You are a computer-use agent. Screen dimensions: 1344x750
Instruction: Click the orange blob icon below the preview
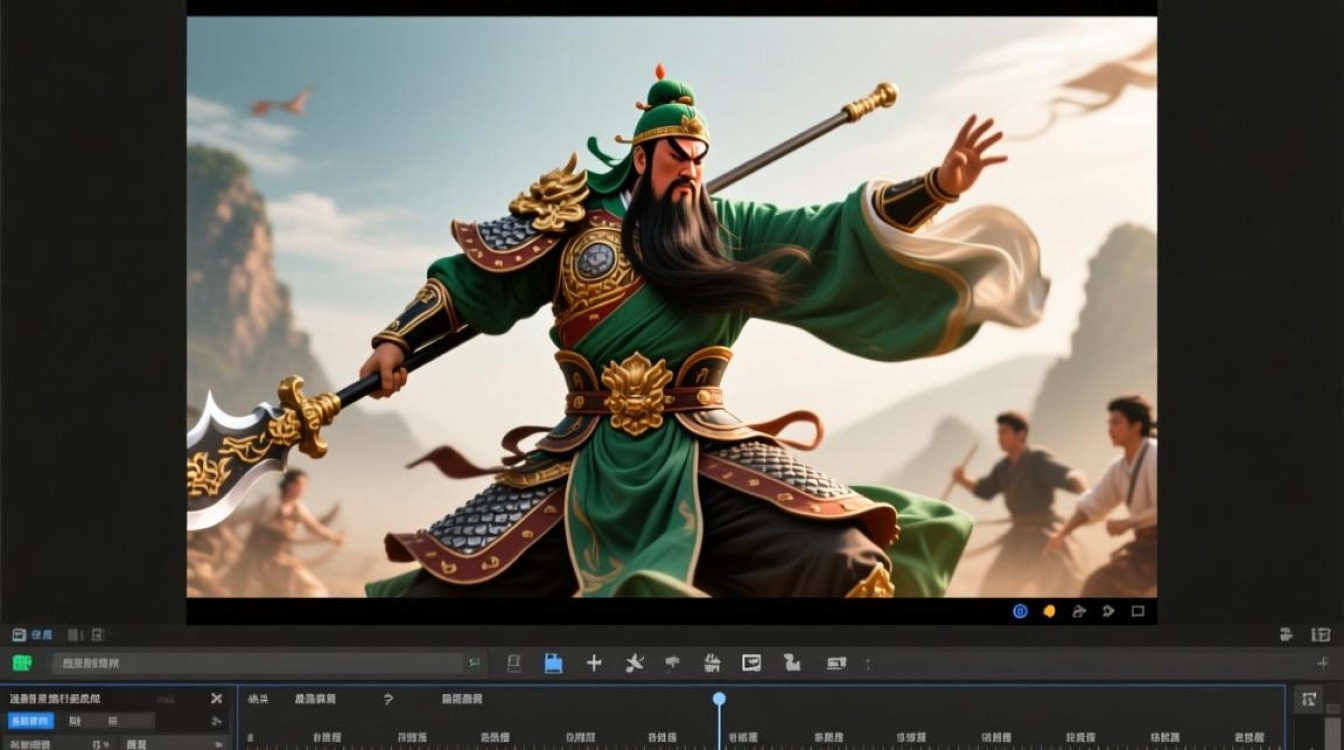coord(1050,611)
